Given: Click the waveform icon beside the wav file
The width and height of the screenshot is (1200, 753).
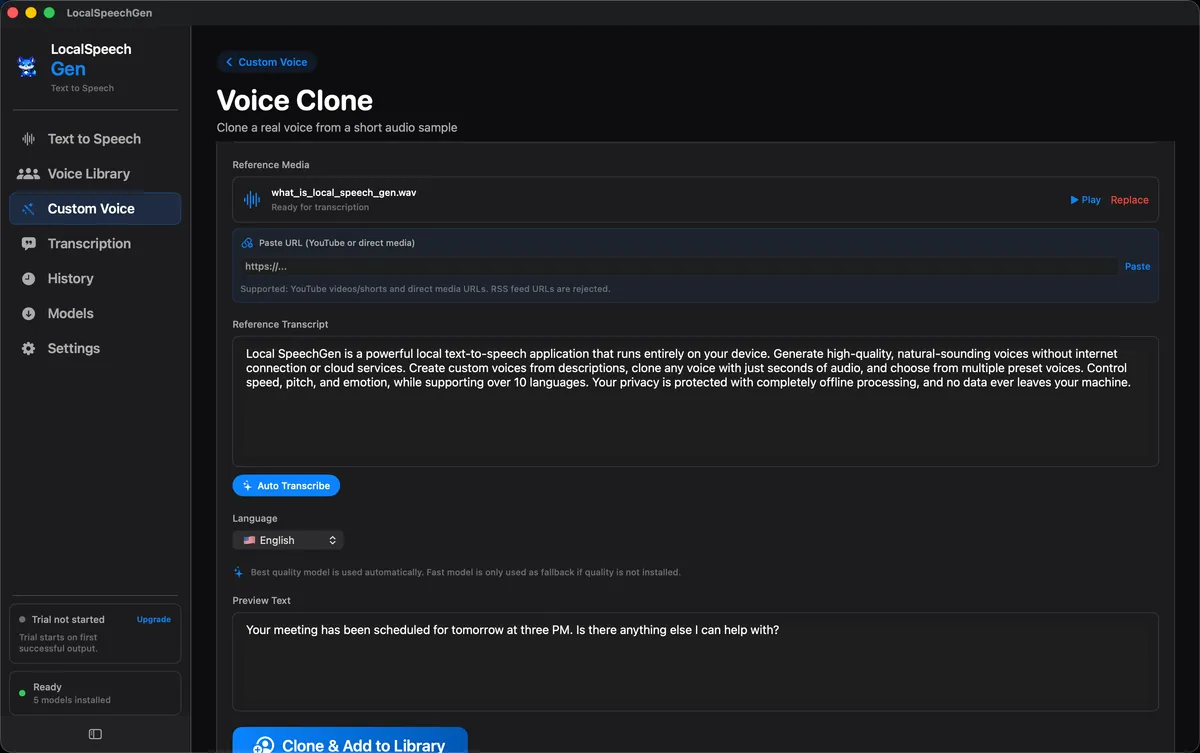Looking at the screenshot, I should (251, 199).
